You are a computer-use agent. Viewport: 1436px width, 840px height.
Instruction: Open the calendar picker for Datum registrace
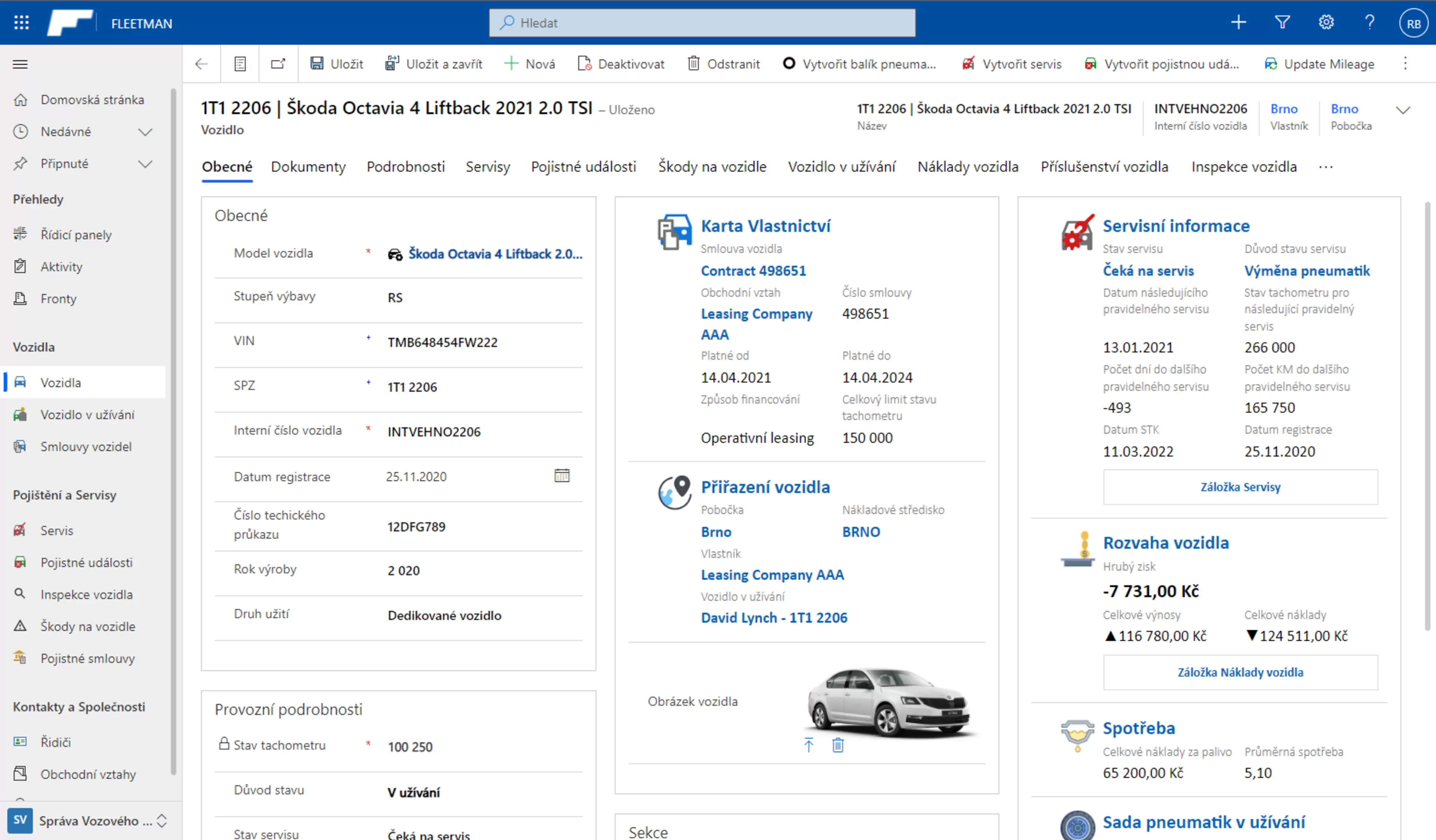coord(562,476)
